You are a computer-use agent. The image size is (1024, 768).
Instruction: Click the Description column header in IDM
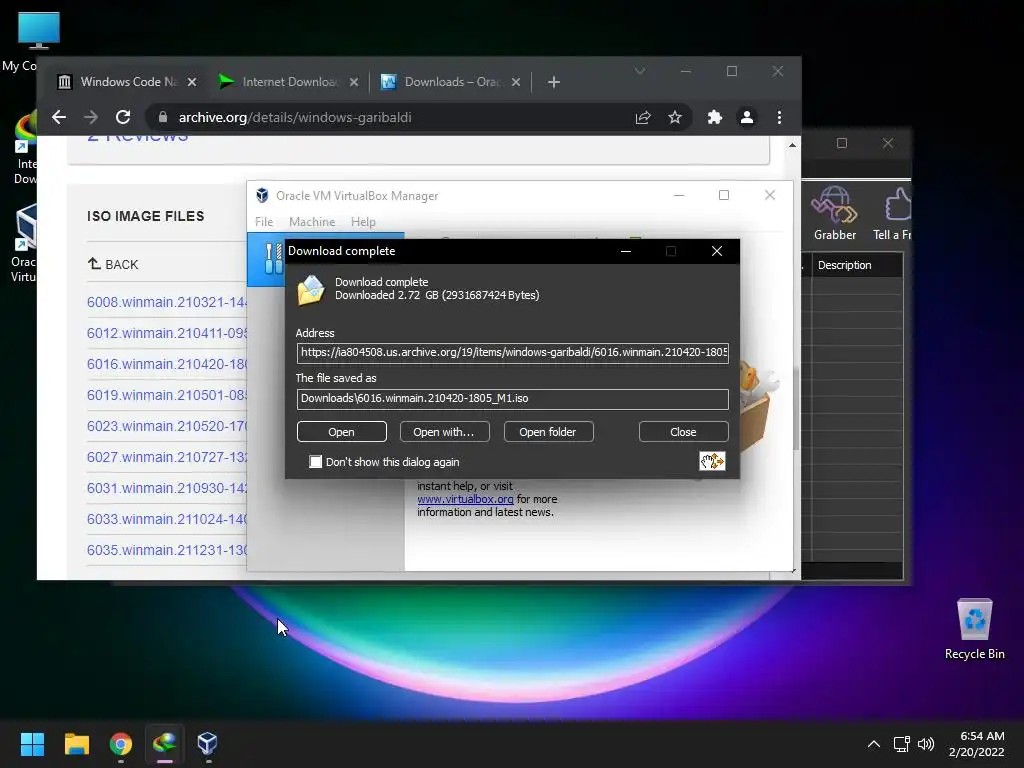[x=856, y=265]
